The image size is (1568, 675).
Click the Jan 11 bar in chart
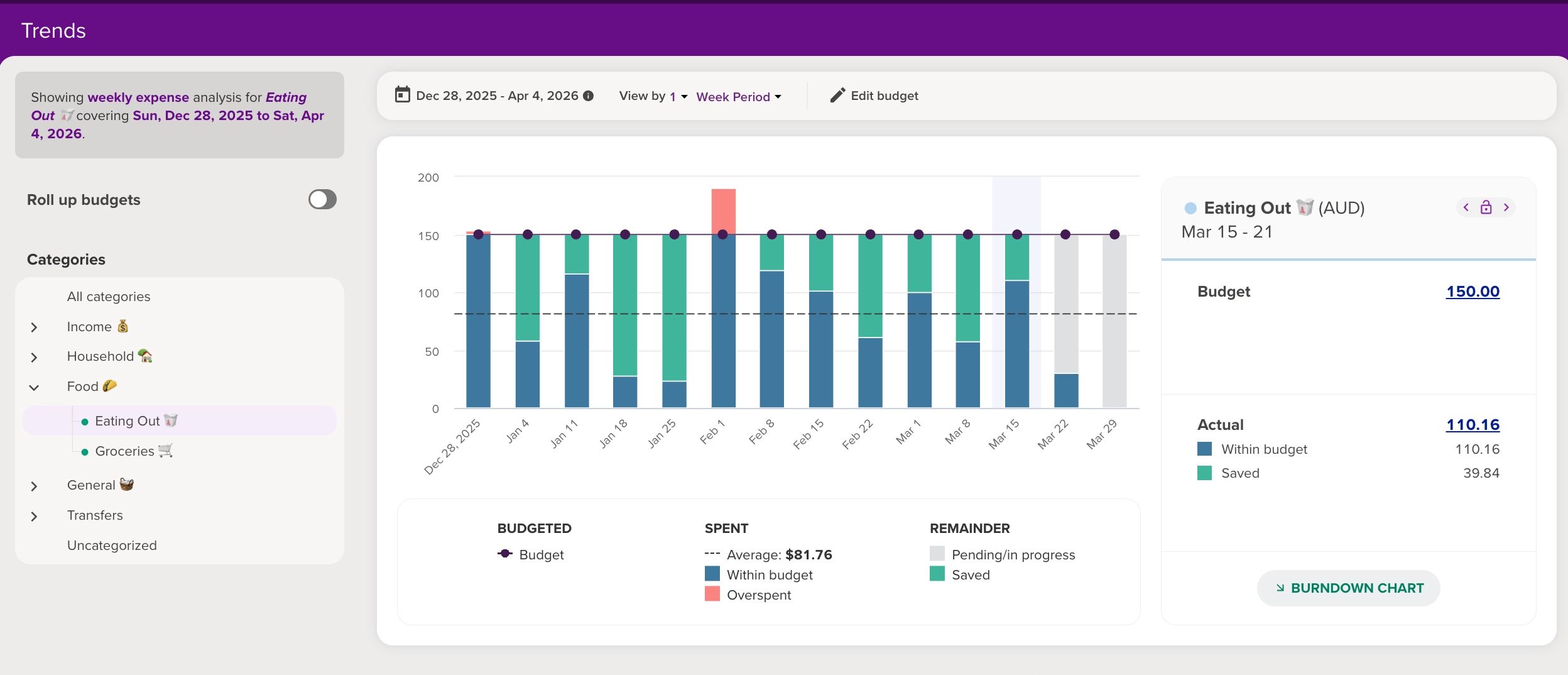(576, 321)
